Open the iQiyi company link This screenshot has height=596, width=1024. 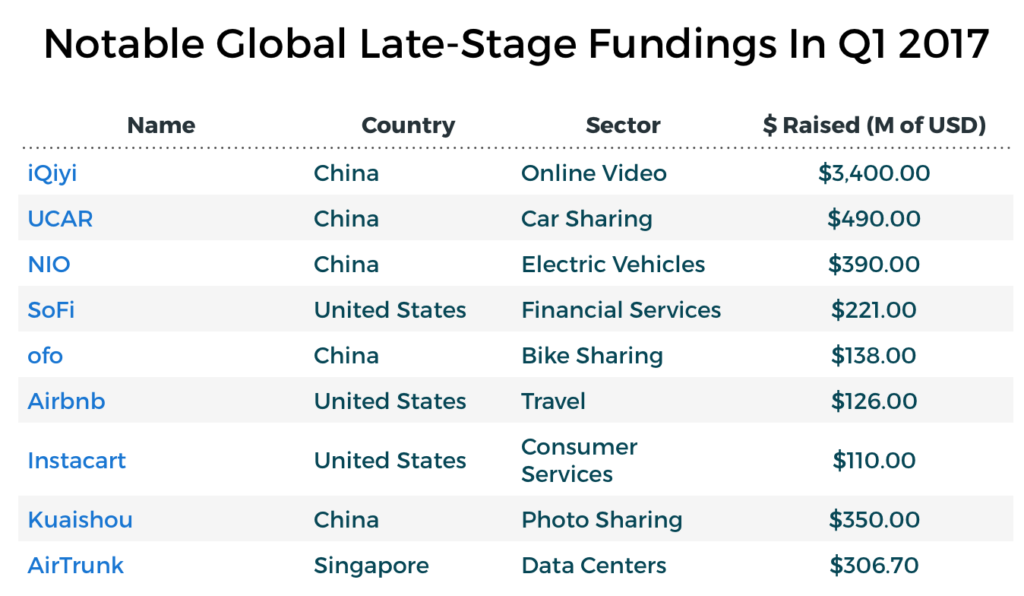(52, 174)
